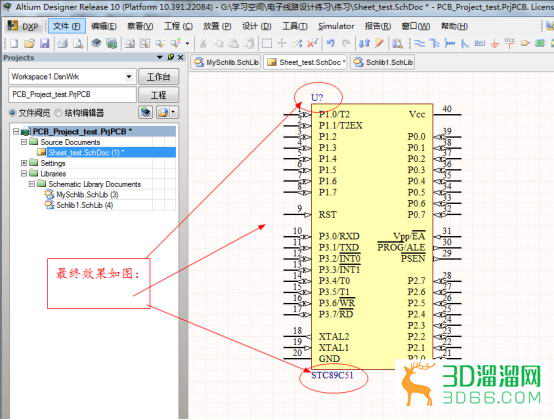The width and height of the screenshot is (554, 420).
Task: Pin the Projects panel
Action: [x=171, y=57]
